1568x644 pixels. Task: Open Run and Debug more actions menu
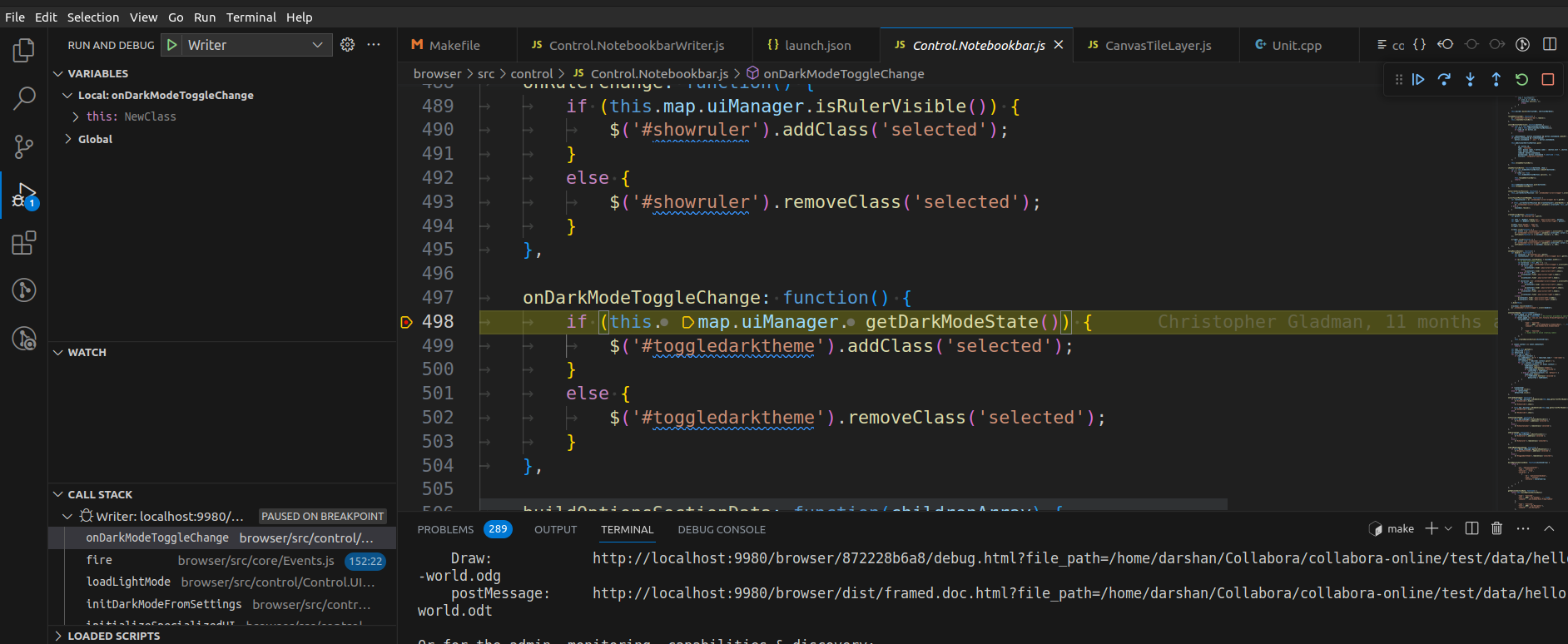click(374, 45)
